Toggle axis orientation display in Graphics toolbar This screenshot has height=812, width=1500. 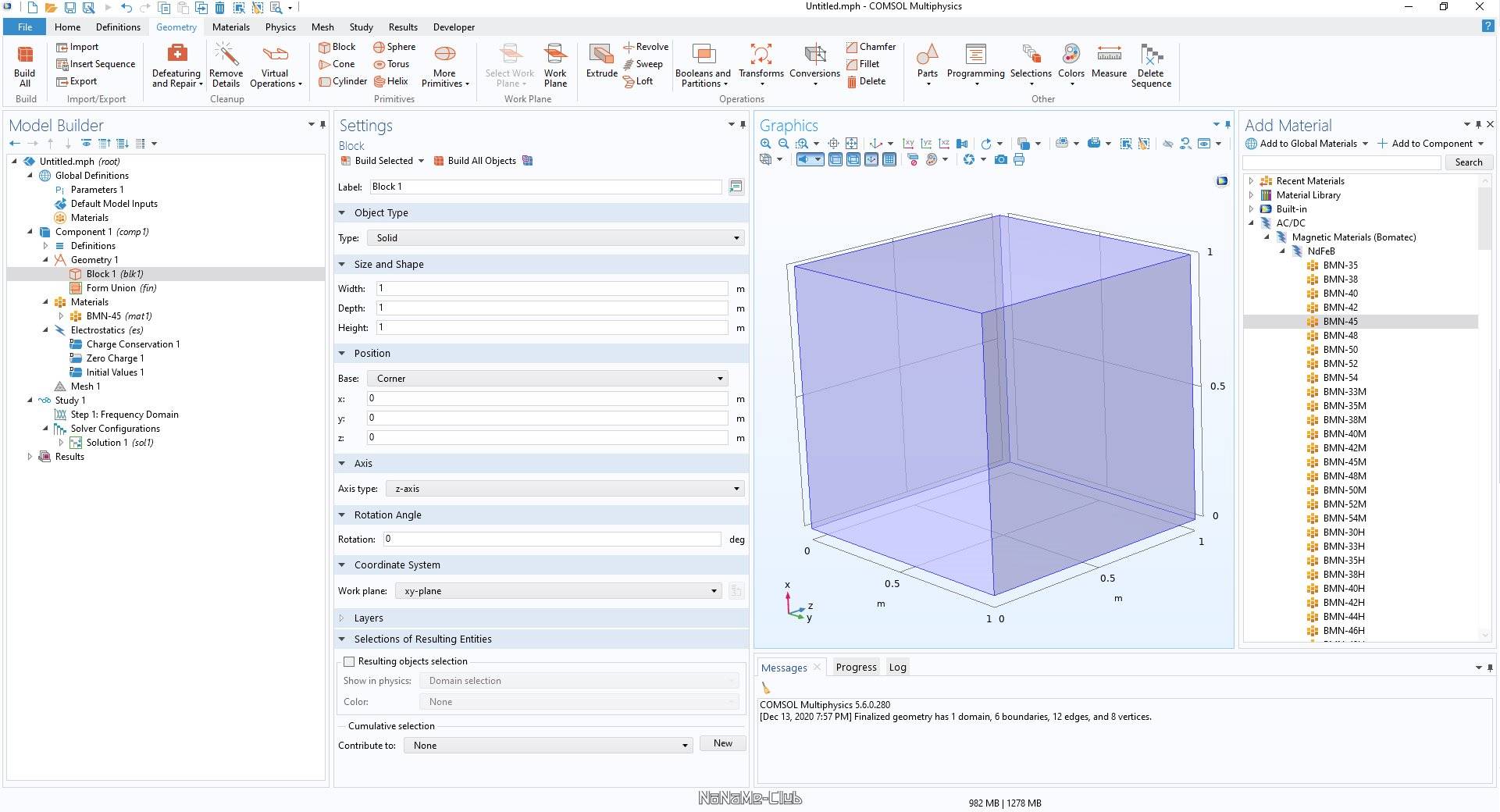click(x=871, y=159)
